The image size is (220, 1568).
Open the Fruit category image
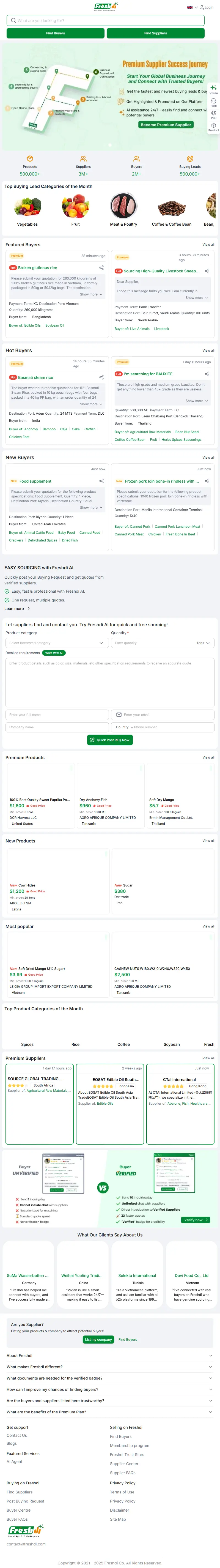click(x=75, y=206)
